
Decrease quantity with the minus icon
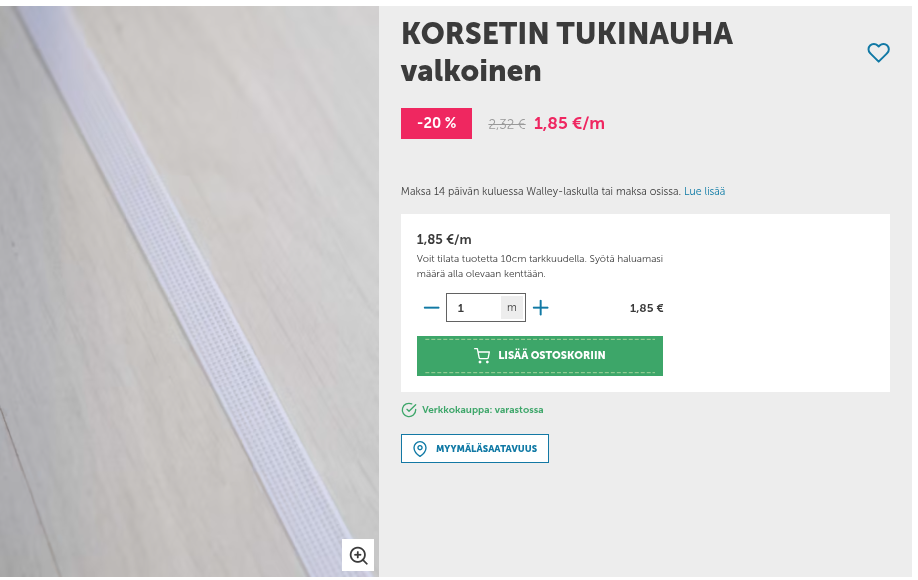click(431, 308)
